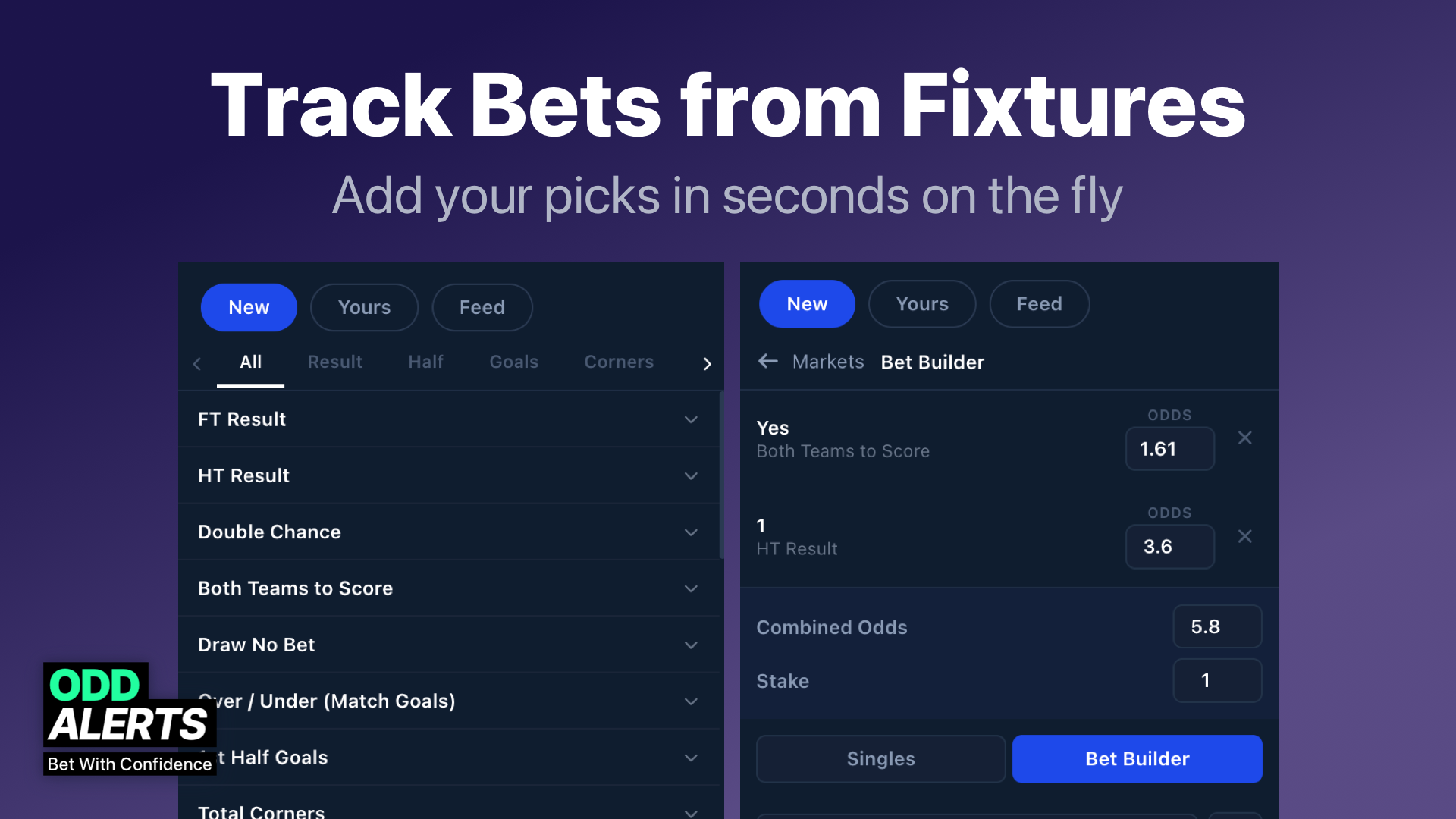
Task: Open the Feed pill in left panel
Action: tap(482, 307)
